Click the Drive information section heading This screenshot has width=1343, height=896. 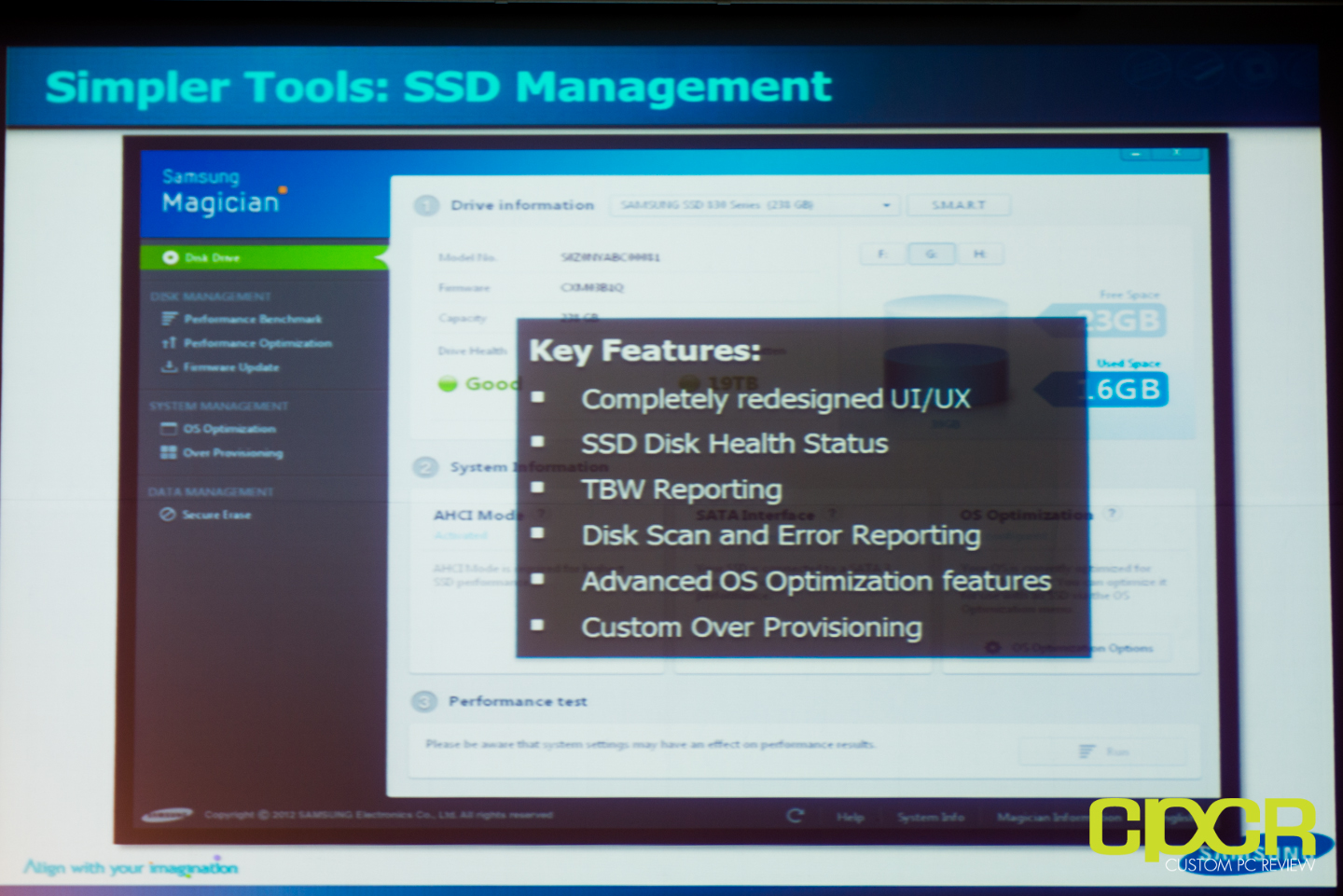click(522, 205)
